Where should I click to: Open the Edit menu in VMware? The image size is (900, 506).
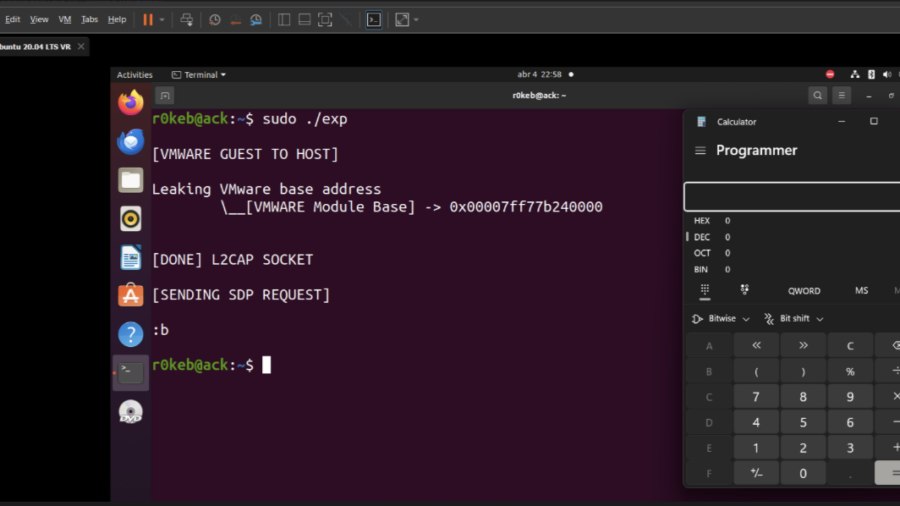(13, 20)
